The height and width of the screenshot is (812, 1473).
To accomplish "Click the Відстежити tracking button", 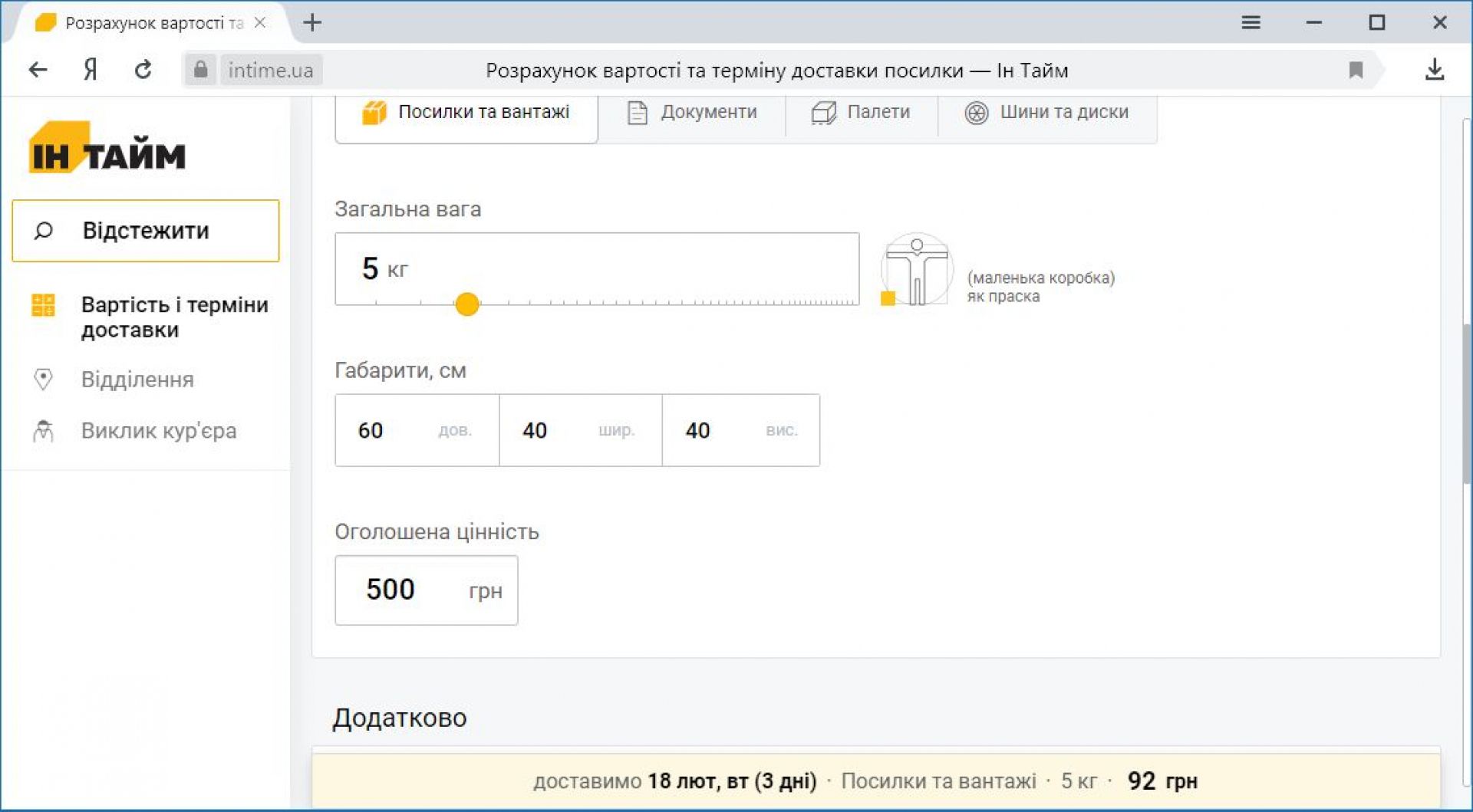I will pyautogui.click(x=146, y=231).
